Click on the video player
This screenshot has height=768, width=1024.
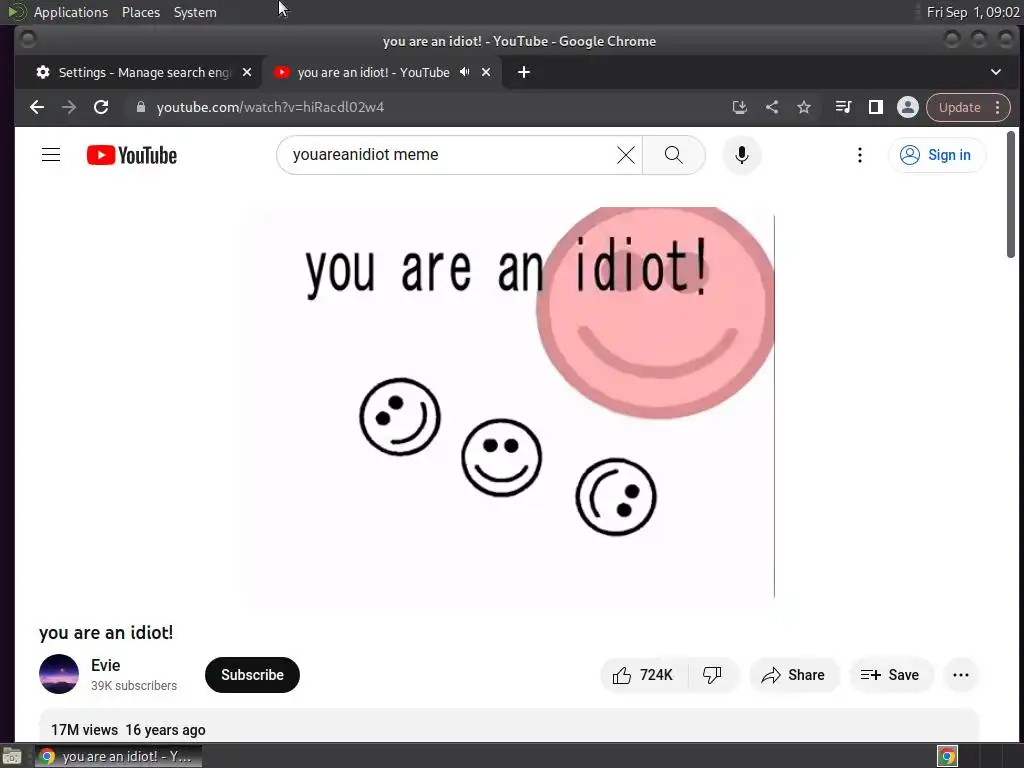coord(508,406)
